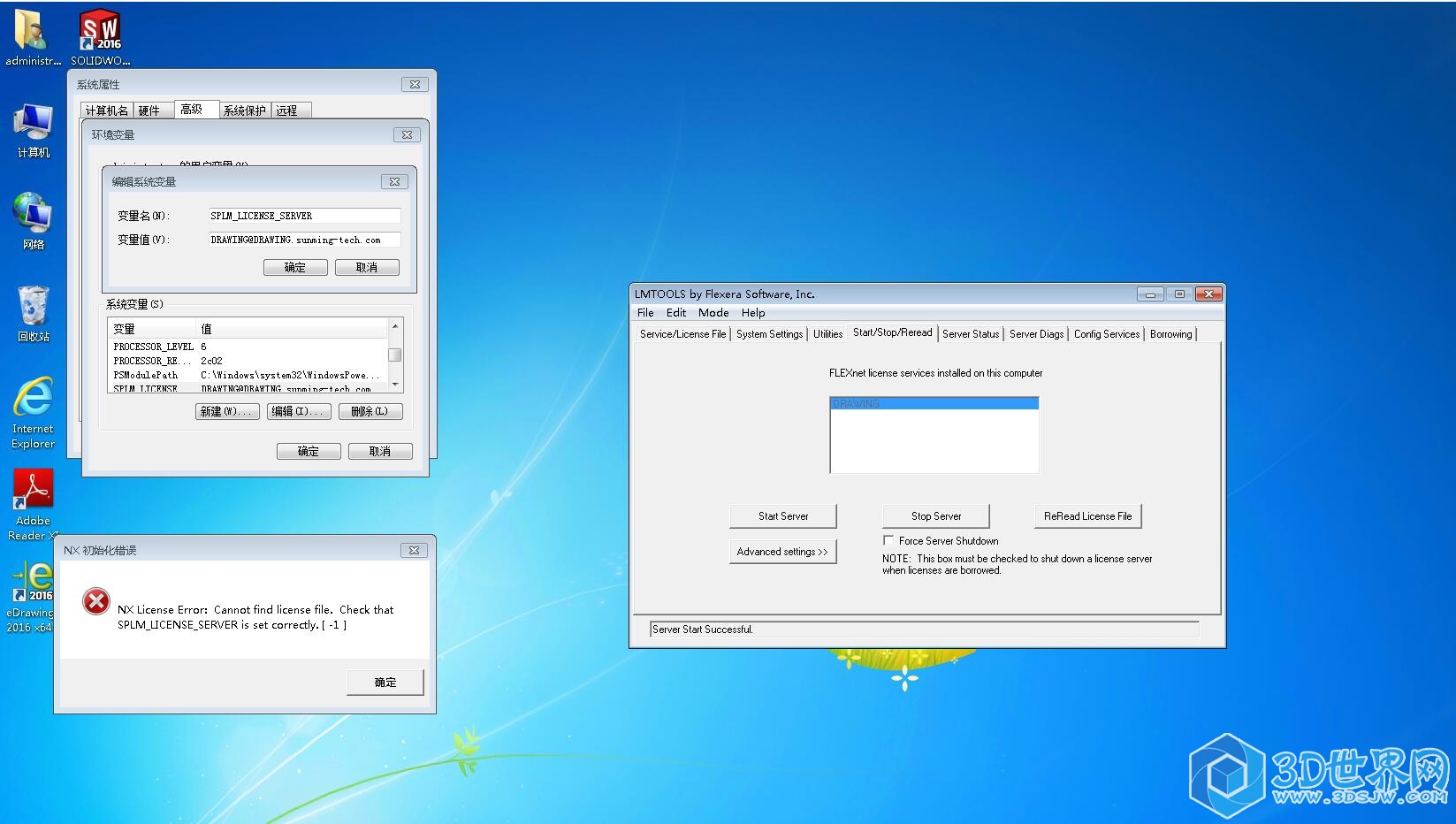The width and height of the screenshot is (1456, 824).
Task: Click the 值 column header
Action: pos(292,329)
